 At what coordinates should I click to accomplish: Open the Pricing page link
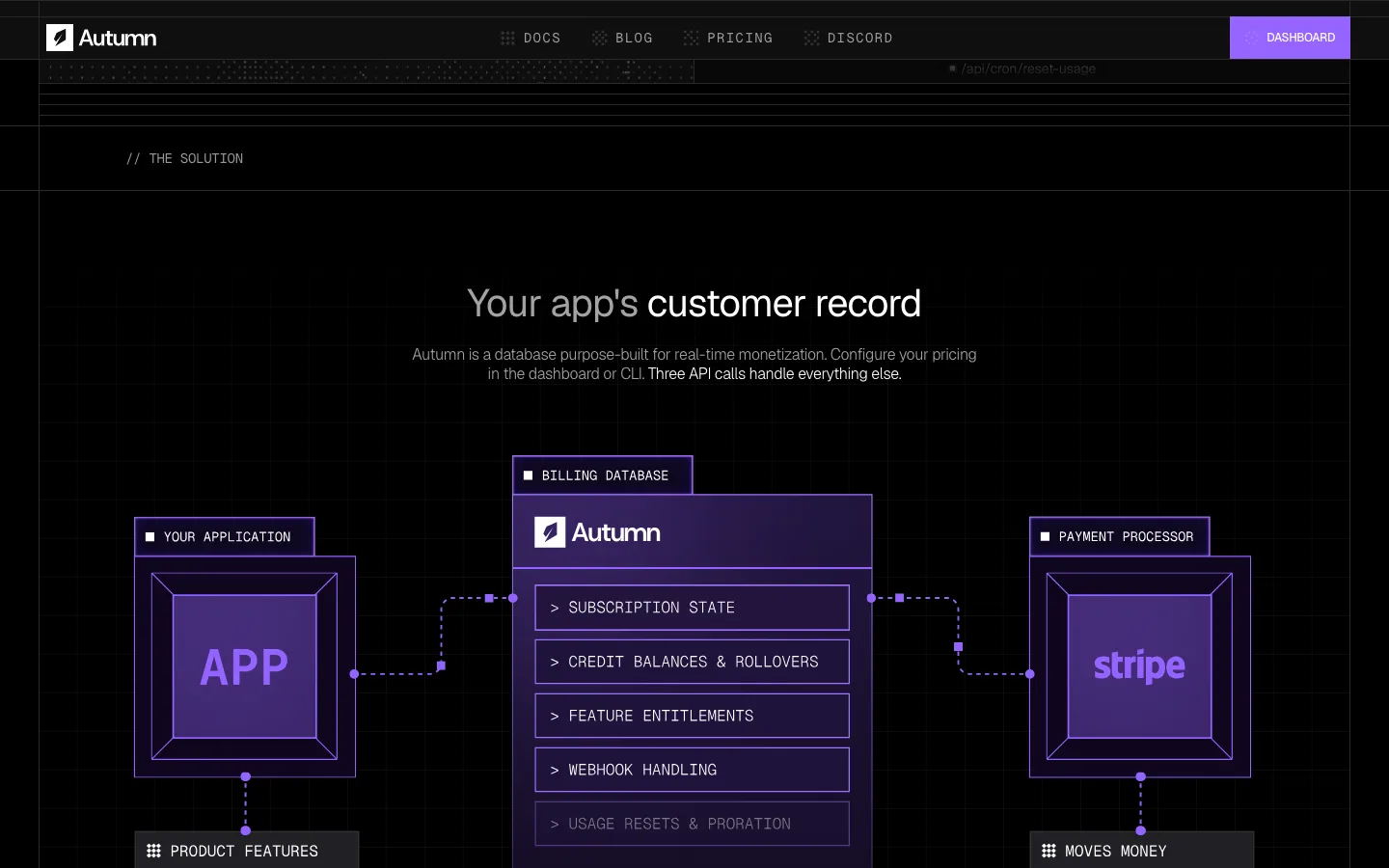728,38
